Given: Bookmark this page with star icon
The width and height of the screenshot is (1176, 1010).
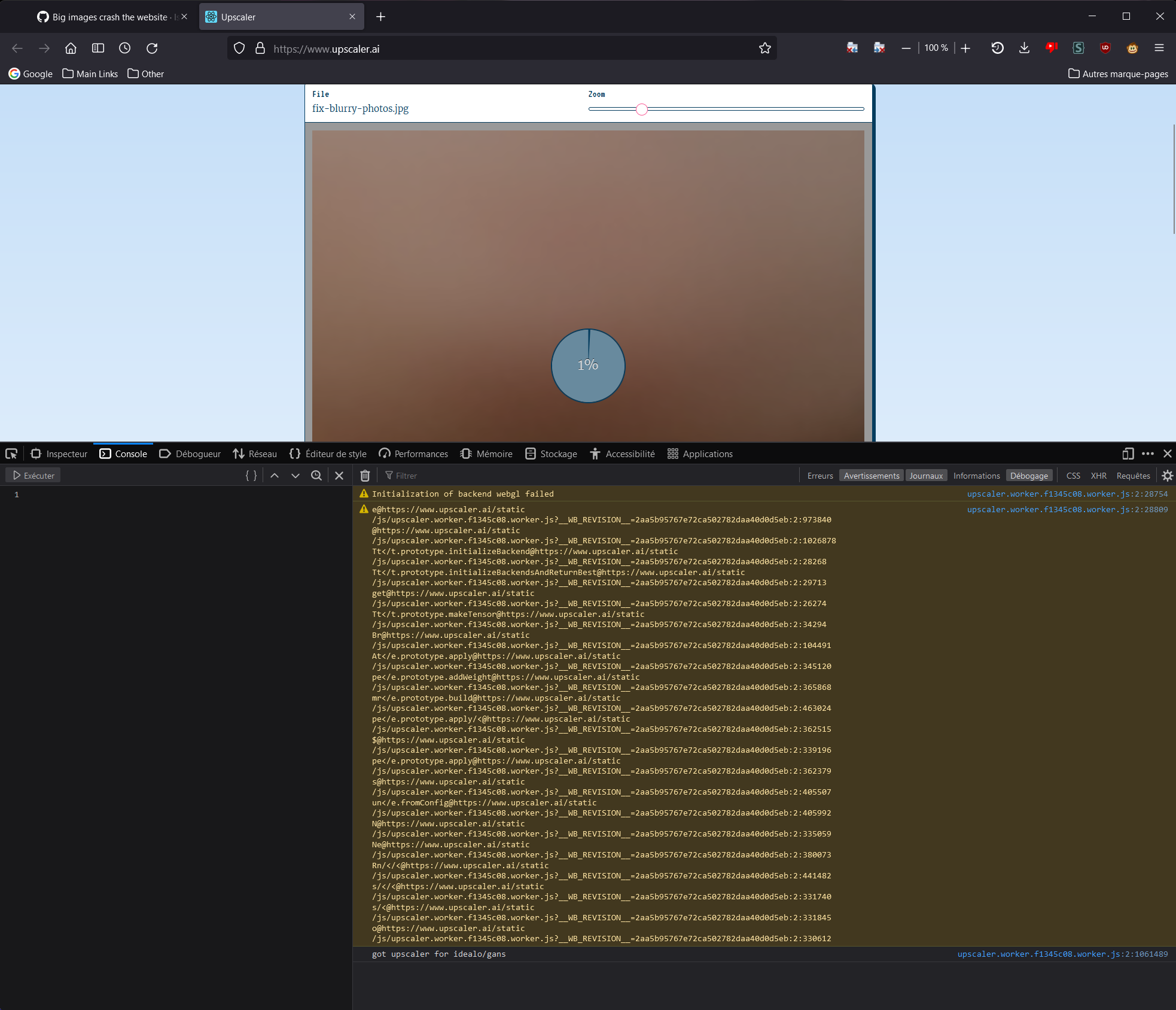Looking at the screenshot, I should 764,48.
